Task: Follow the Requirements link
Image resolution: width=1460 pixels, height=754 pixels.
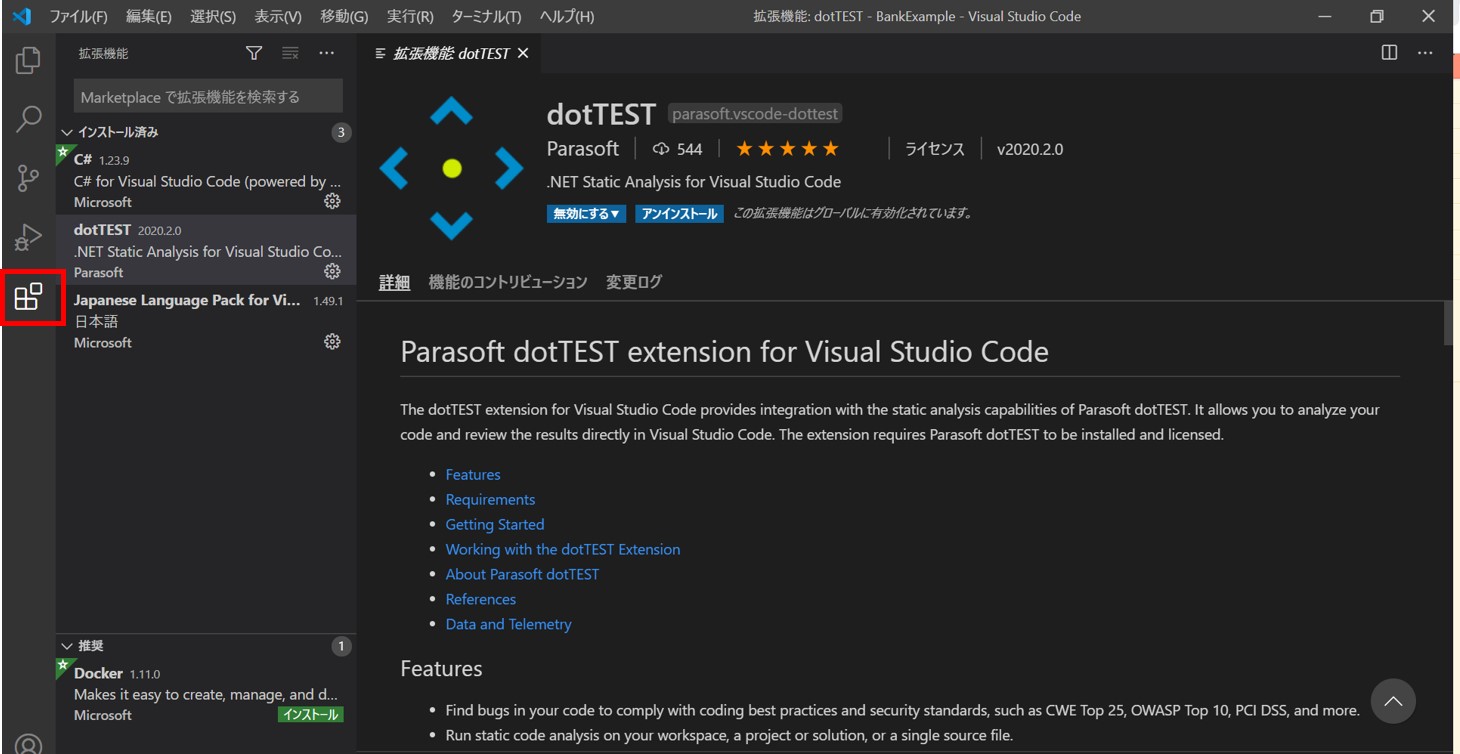Action: click(x=490, y=499)
